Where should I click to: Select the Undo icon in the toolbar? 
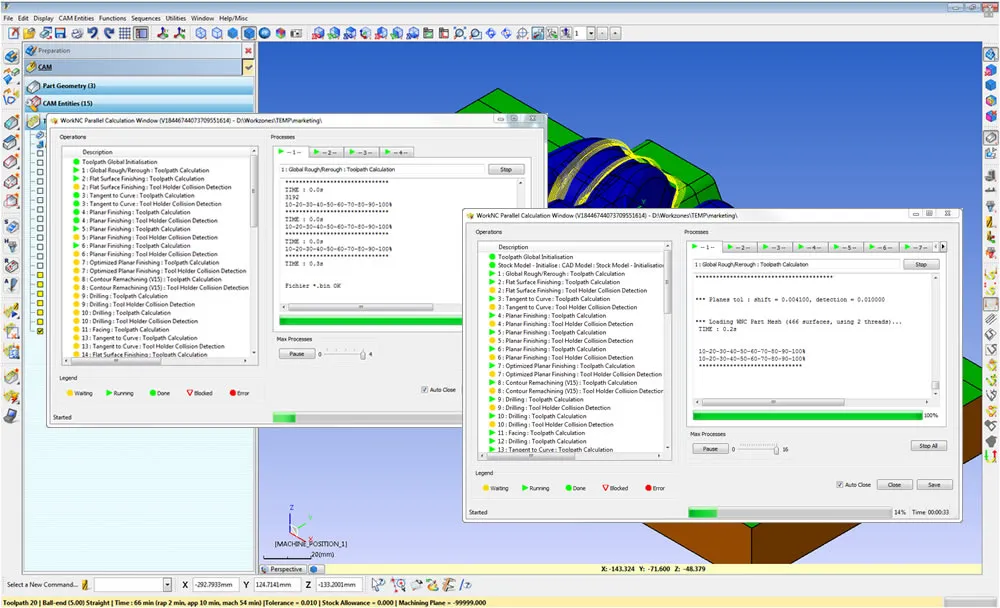click(93, 33)
